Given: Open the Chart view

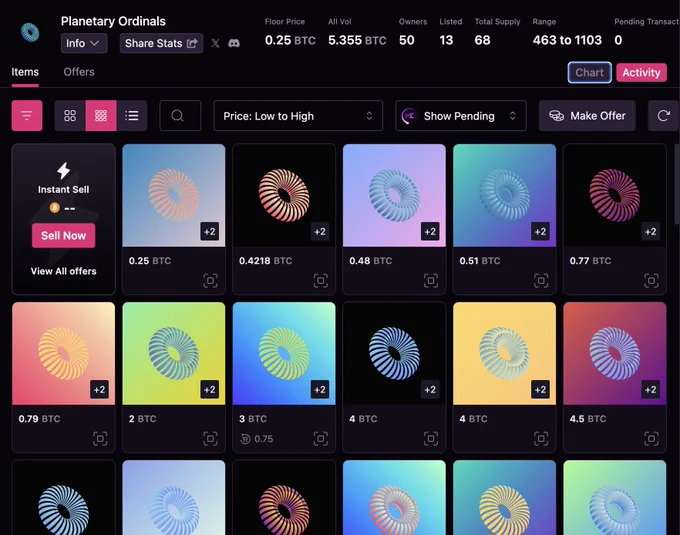Looking at the screenshot, I should [x=589, y=72].
